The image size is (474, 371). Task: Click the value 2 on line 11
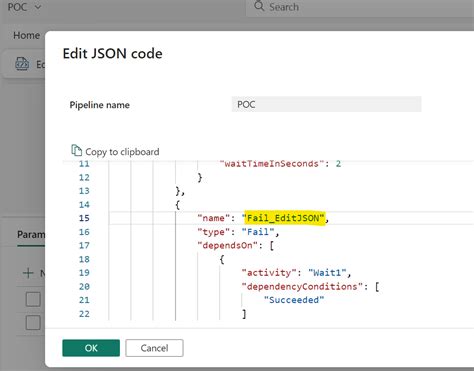pyautogui.click(x=338, y=164)
